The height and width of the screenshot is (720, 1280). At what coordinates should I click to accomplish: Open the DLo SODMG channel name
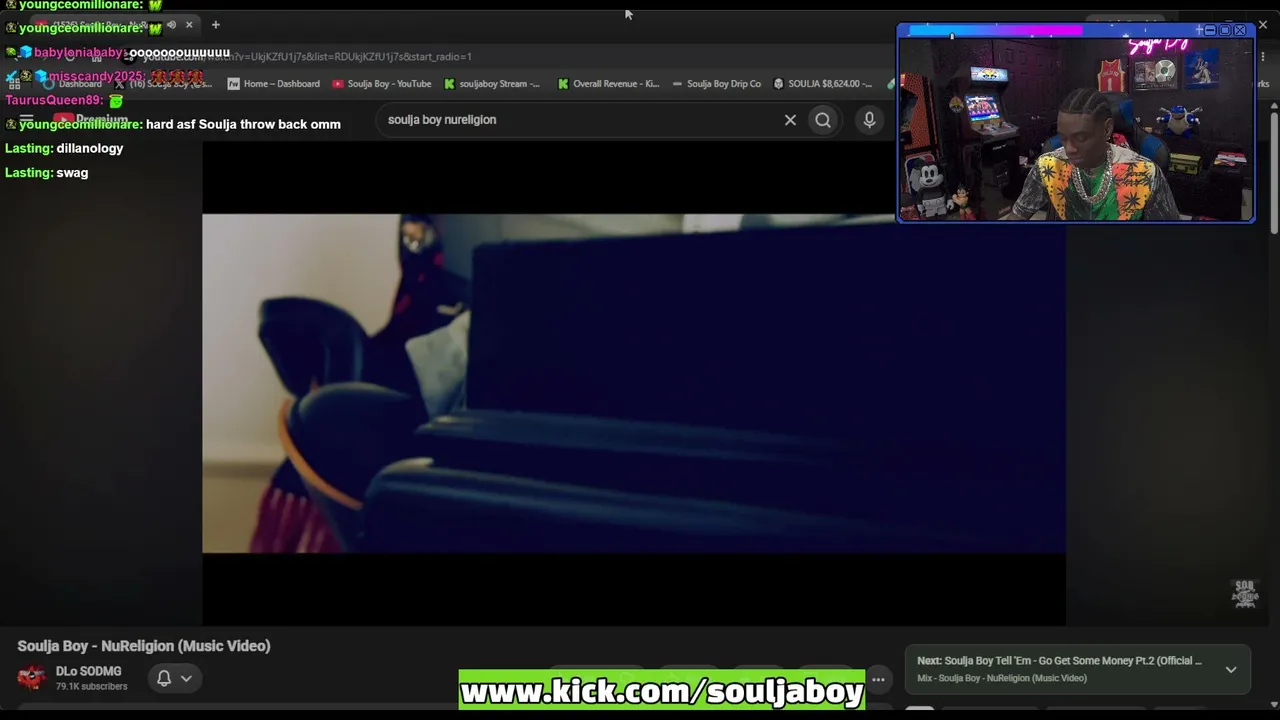pyautogui.click(x=88, y=672)
